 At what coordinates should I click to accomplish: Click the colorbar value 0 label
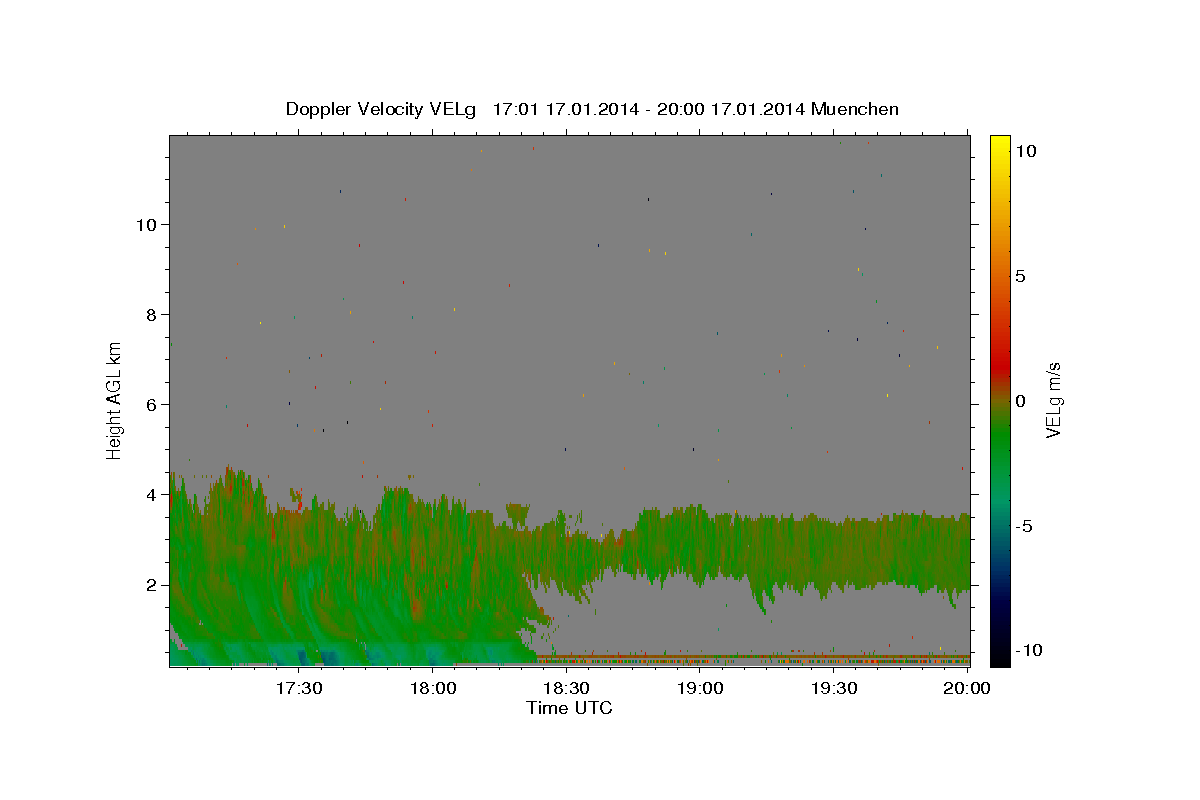pos(1020,401)
